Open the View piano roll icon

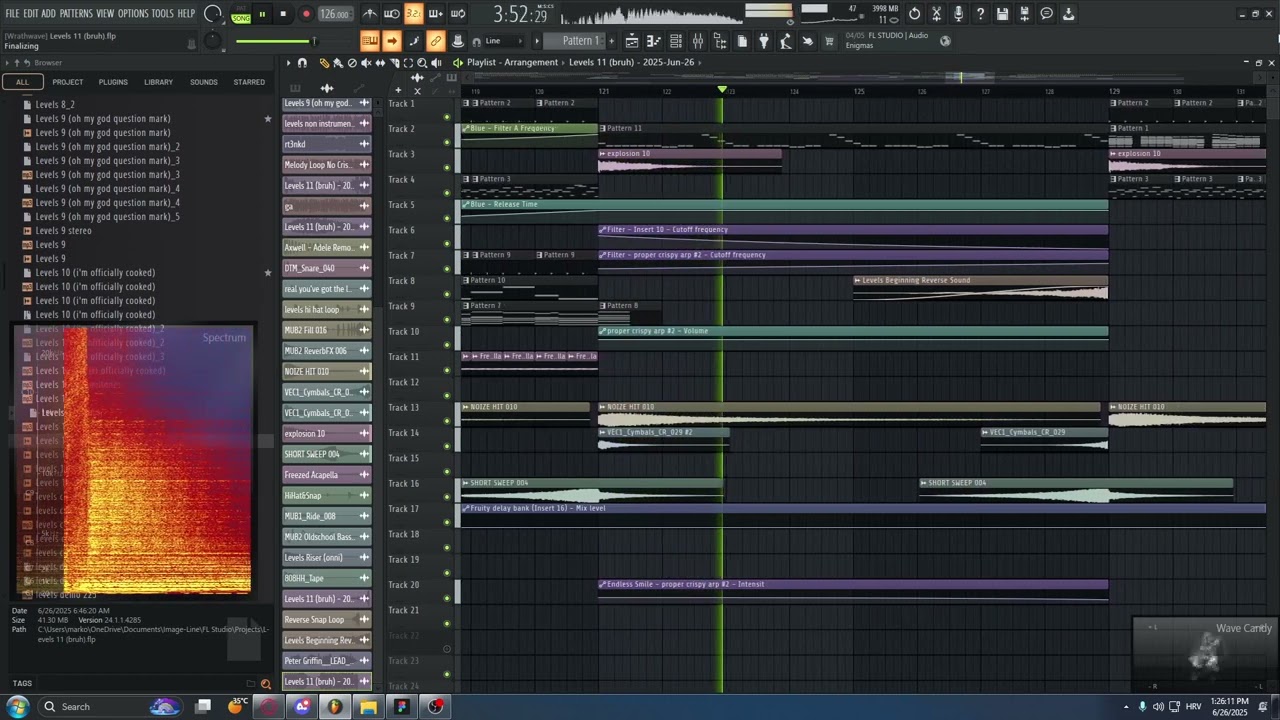654,41
